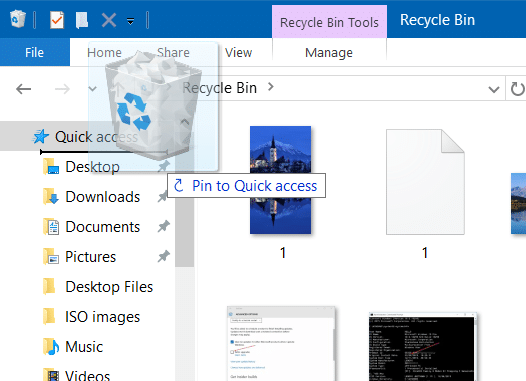This screenshot has width=526, height=381.
Task: Select the command prompt screenshot thumbnail
Action: click(x=423, y=347)
